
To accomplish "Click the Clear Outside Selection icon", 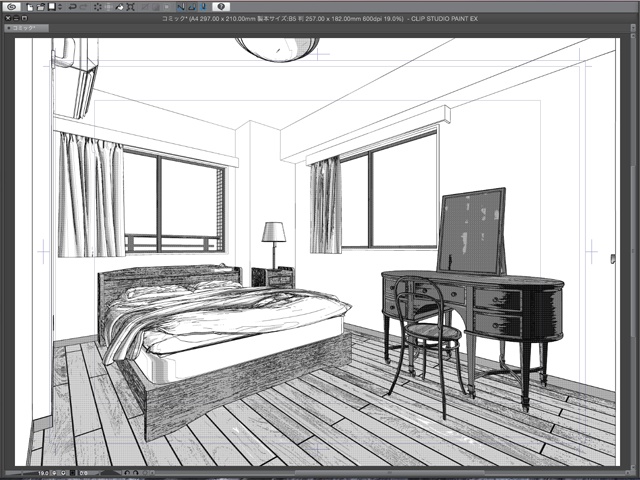I will (109, 7).
